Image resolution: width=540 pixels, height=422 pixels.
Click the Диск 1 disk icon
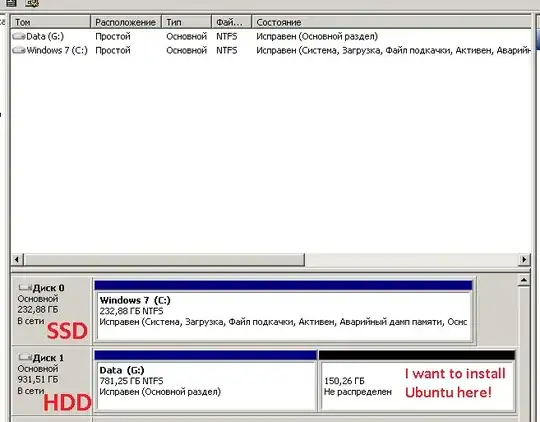(x=25, y=357)
